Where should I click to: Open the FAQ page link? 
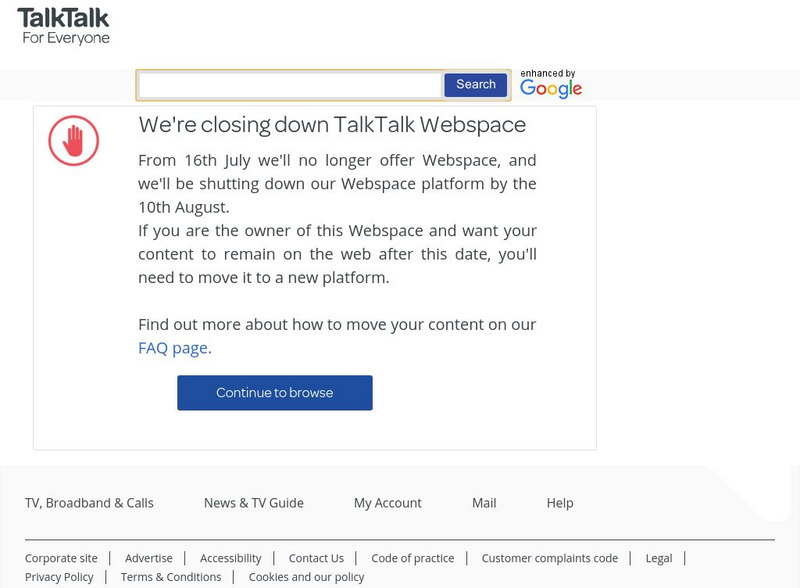[x=174, y=348]
